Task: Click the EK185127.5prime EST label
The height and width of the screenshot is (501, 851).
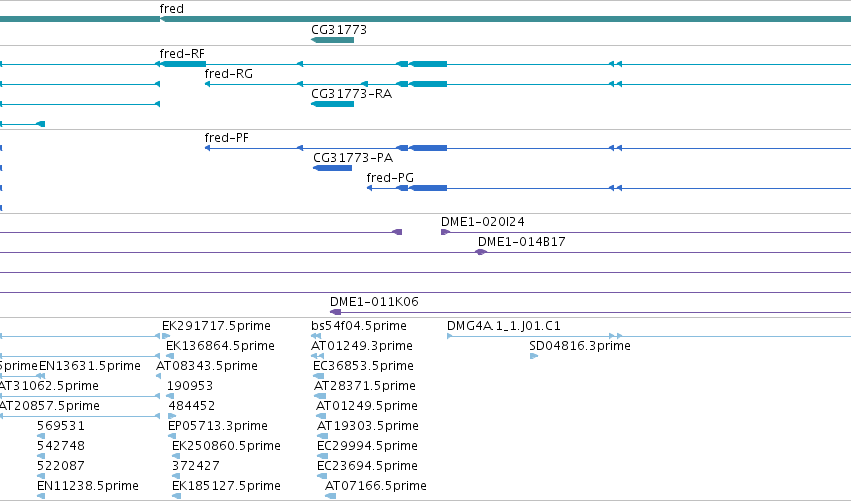Action: coord(226,486)
